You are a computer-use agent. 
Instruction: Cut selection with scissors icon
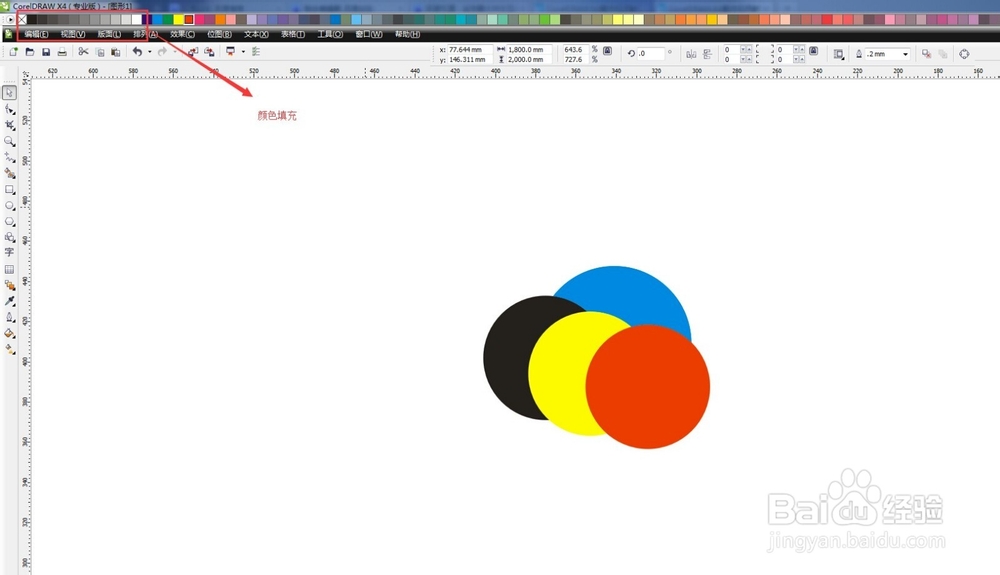click(x=83, y=52)
